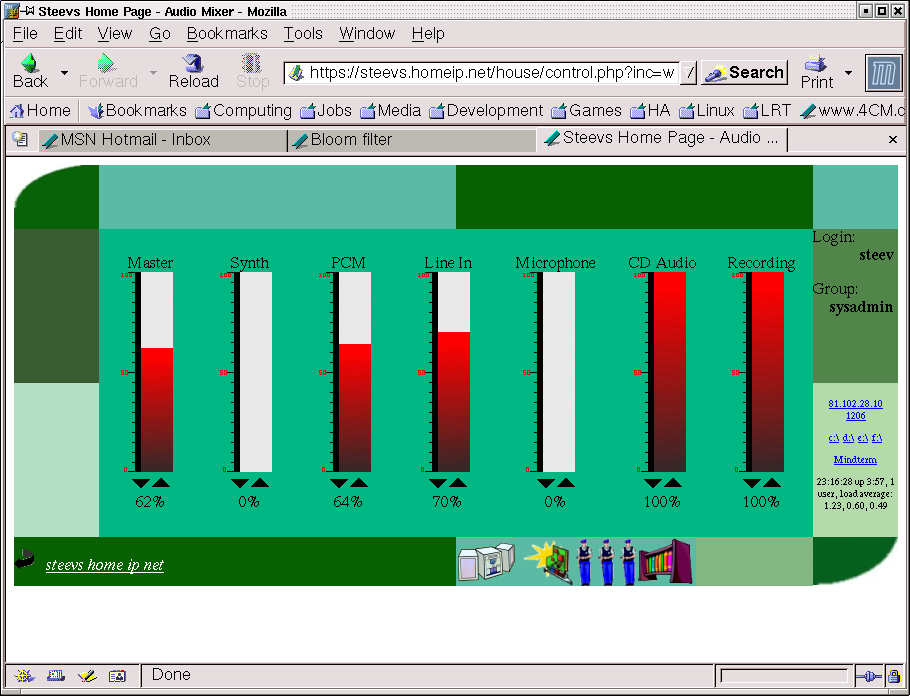The width and height of the screenshot is (910, 696).
Task: Switch to the MSN Hotmail - Inbox tab
Action: [135, 140]
